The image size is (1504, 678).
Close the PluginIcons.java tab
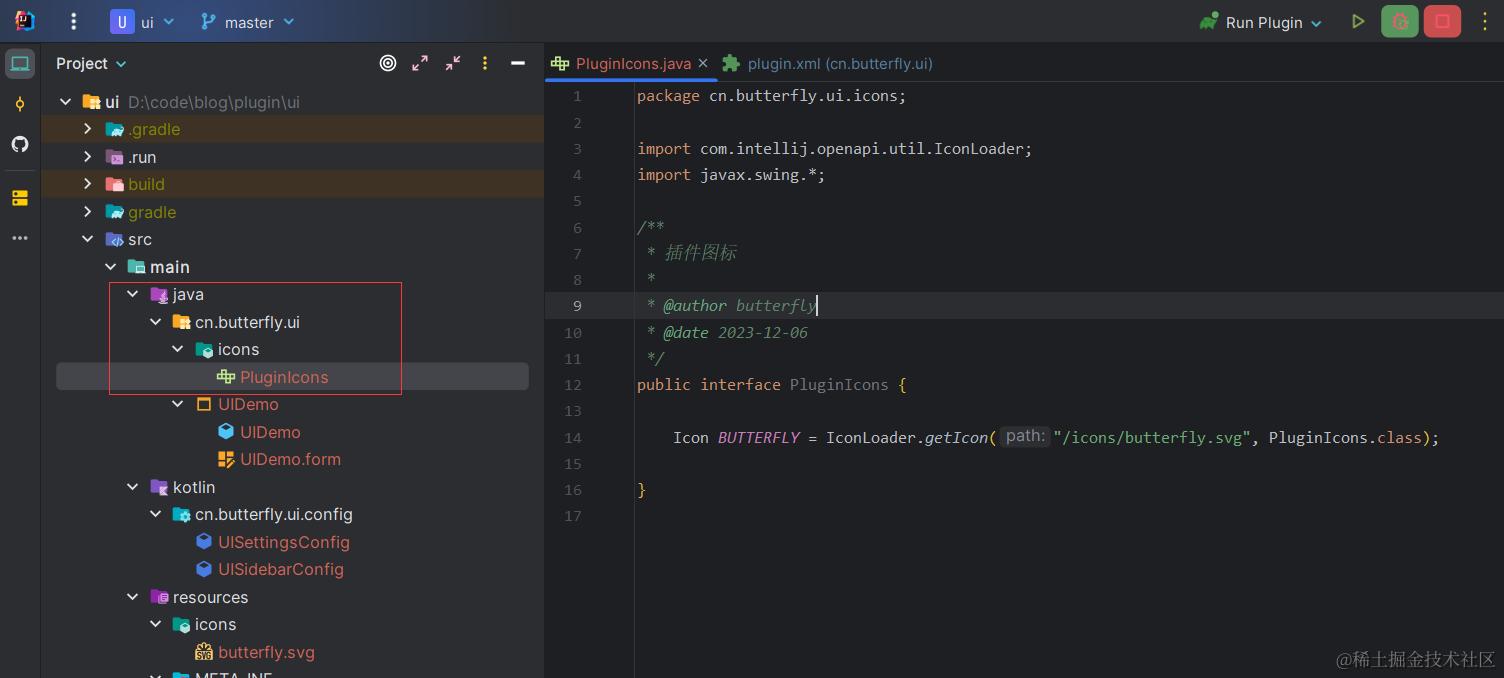coord(703,63)
